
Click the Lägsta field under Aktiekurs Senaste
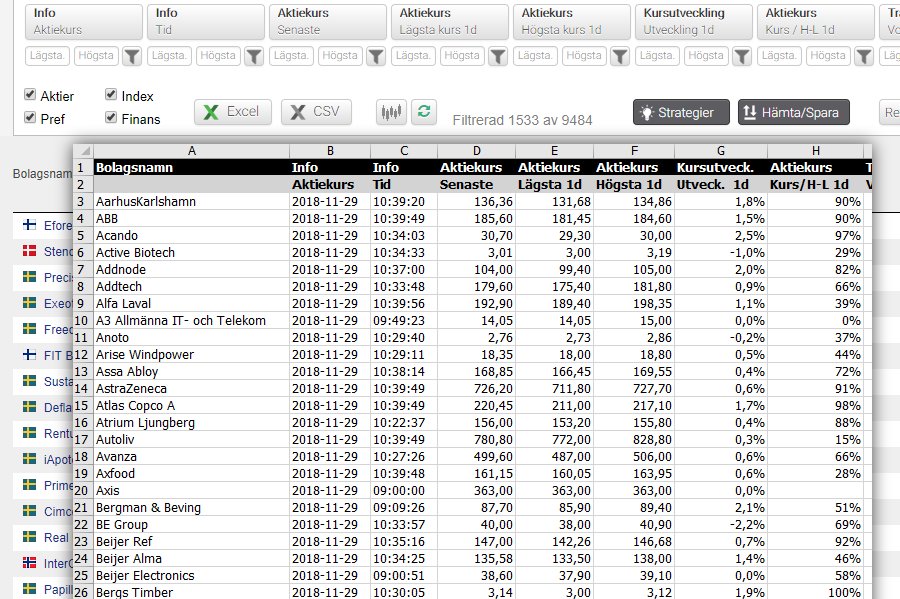tap(291, 56)
